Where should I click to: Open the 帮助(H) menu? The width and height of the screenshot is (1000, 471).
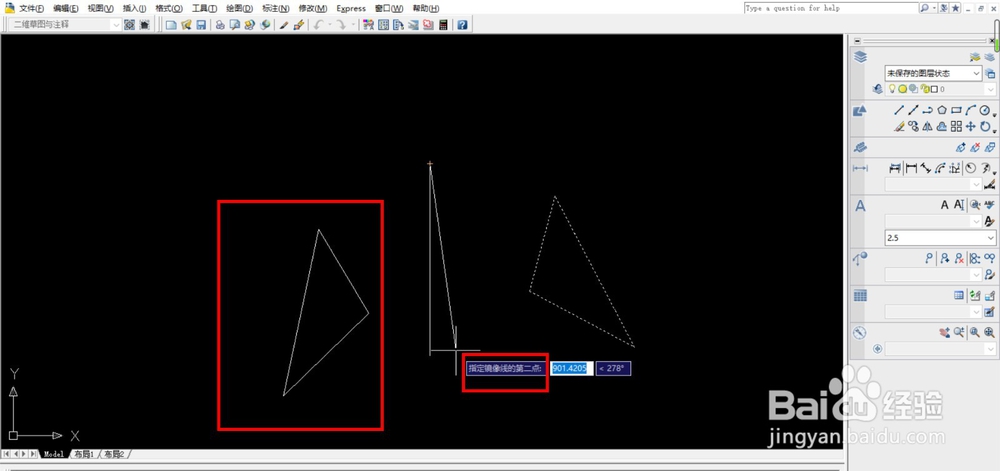[x=425, y=8]
